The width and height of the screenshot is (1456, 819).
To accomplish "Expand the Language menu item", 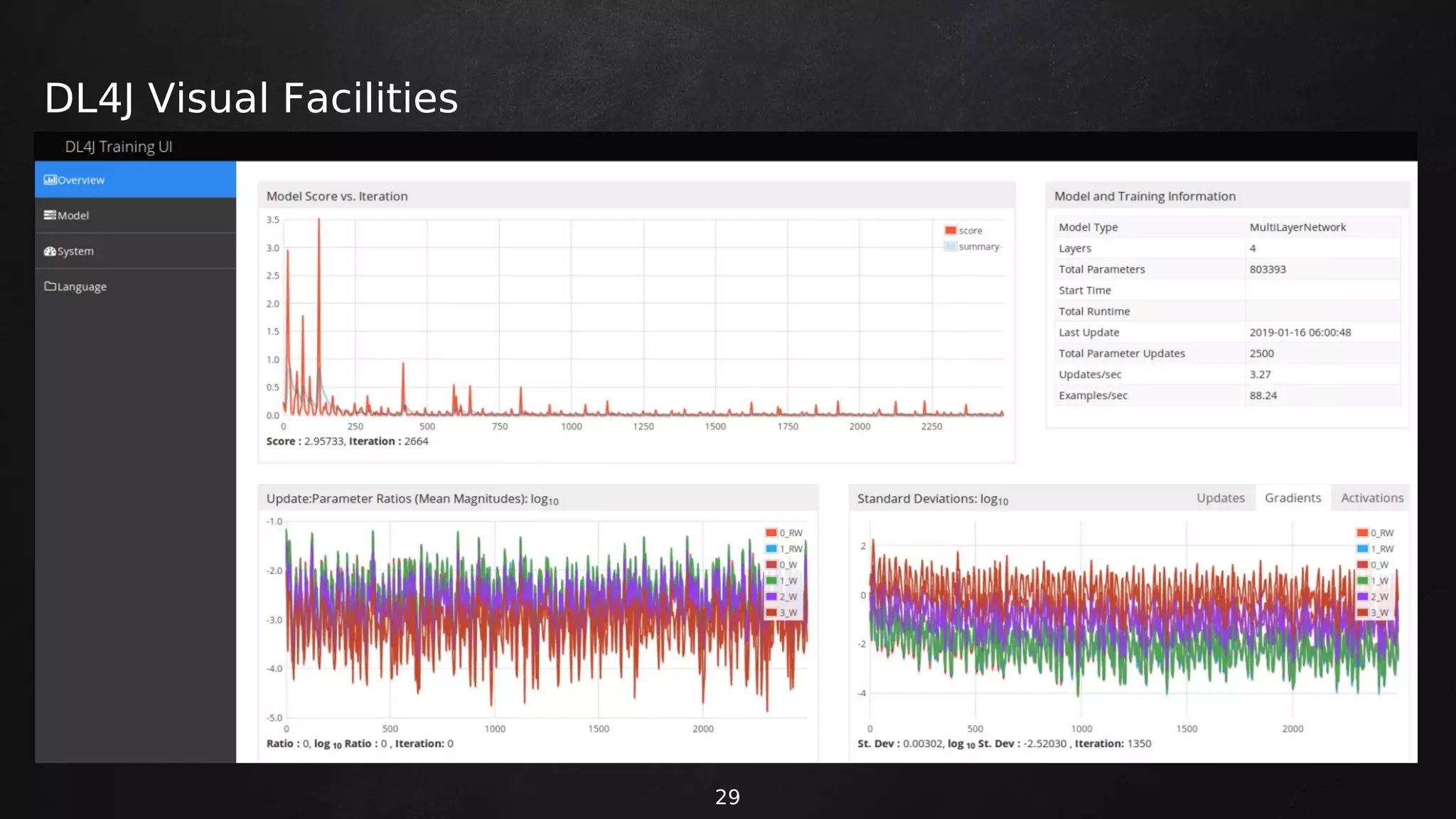I will (x=82, y=287).
